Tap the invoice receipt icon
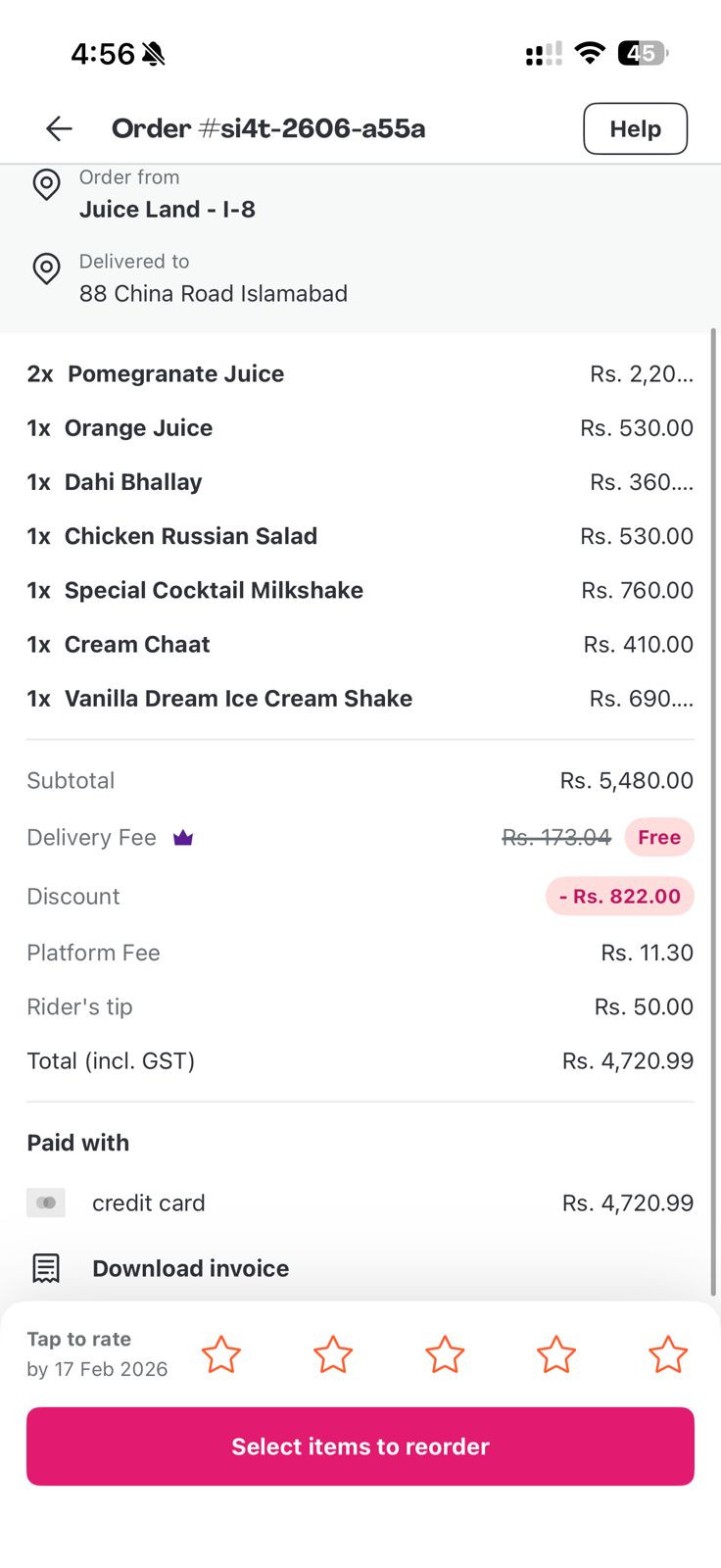This screenshot has height=1568, width=721. (46, 1268)
